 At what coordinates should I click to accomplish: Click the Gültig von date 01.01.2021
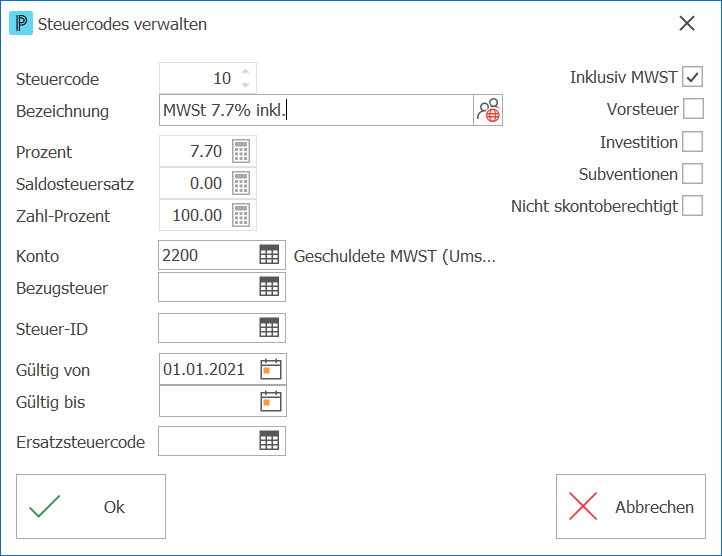tap(204, 369)
